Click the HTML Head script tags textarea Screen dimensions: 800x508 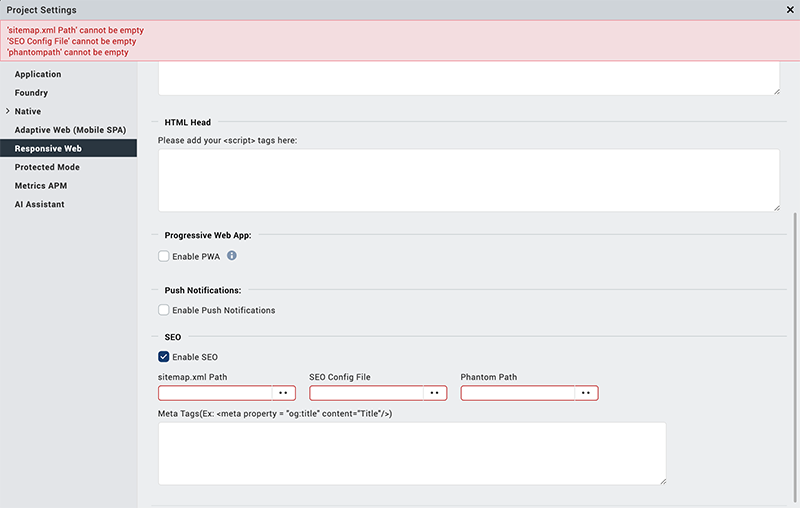(x=468, y=180)
